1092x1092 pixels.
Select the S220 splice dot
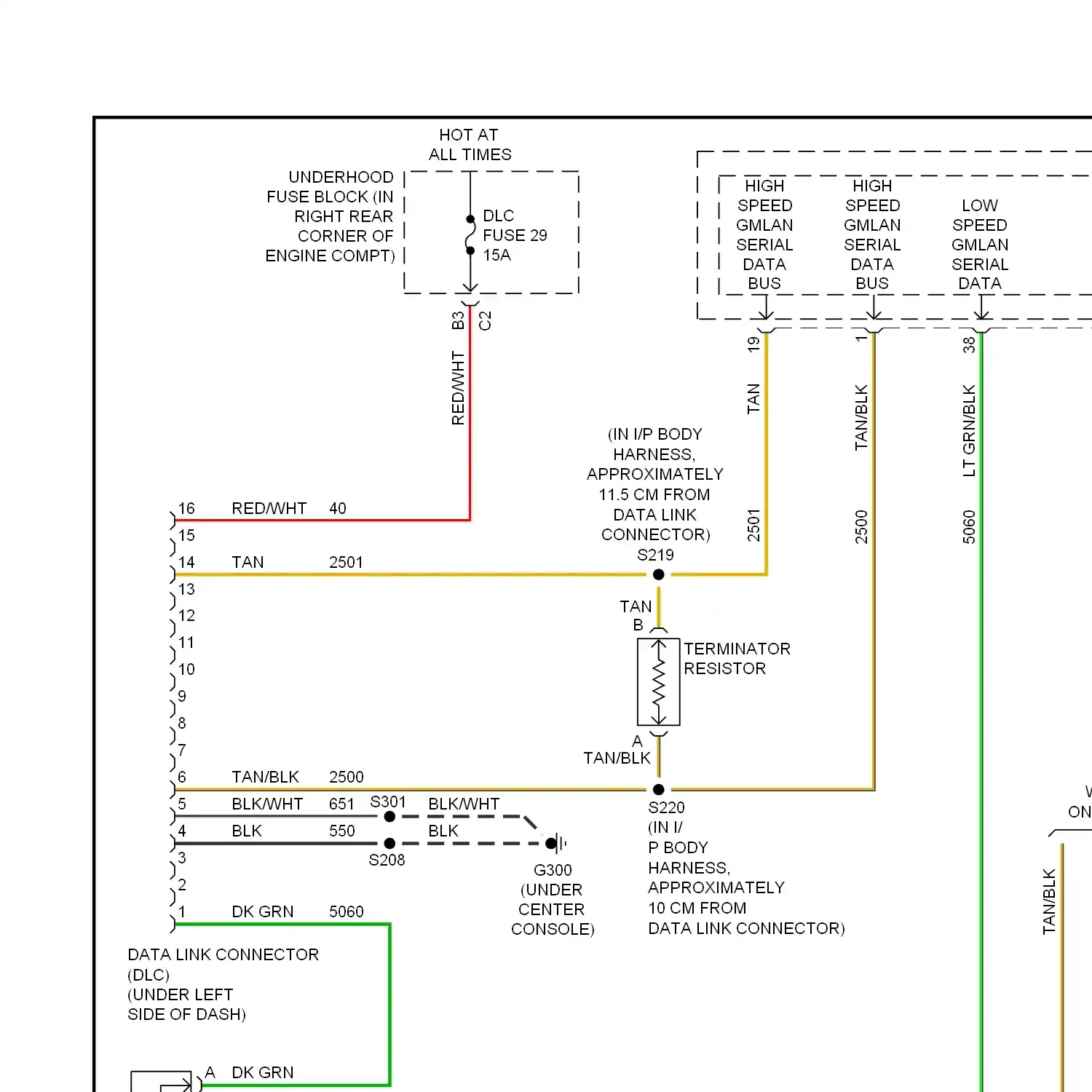[659, 789]
